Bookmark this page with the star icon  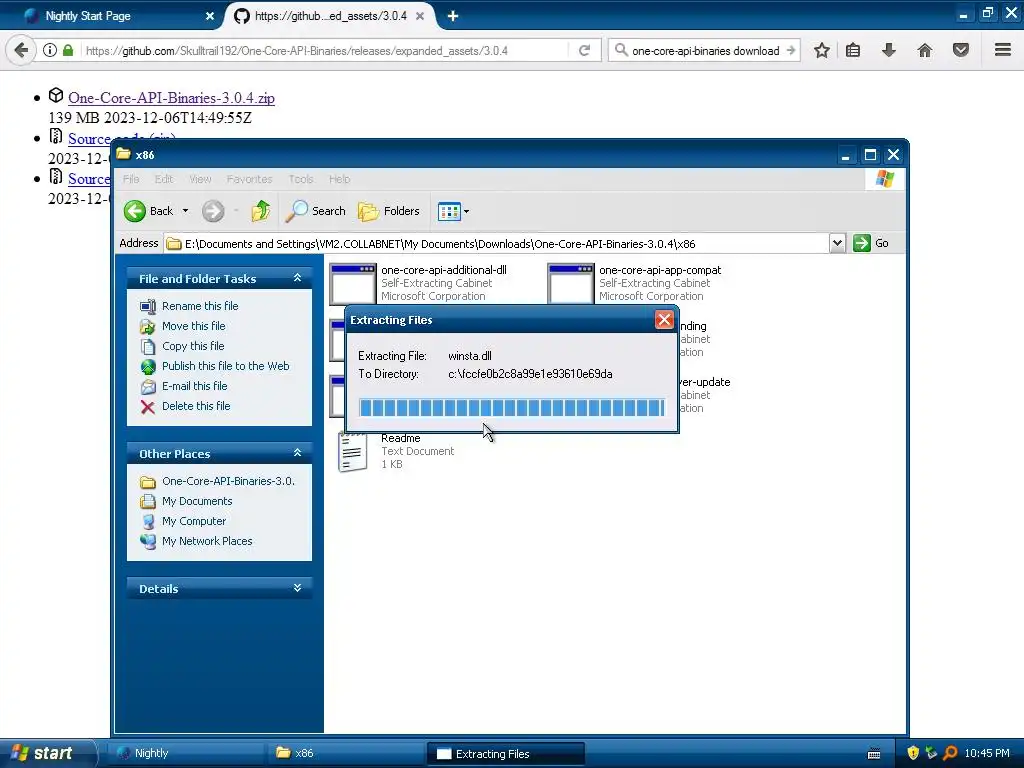pyautogui.click(x=822, y=50)
